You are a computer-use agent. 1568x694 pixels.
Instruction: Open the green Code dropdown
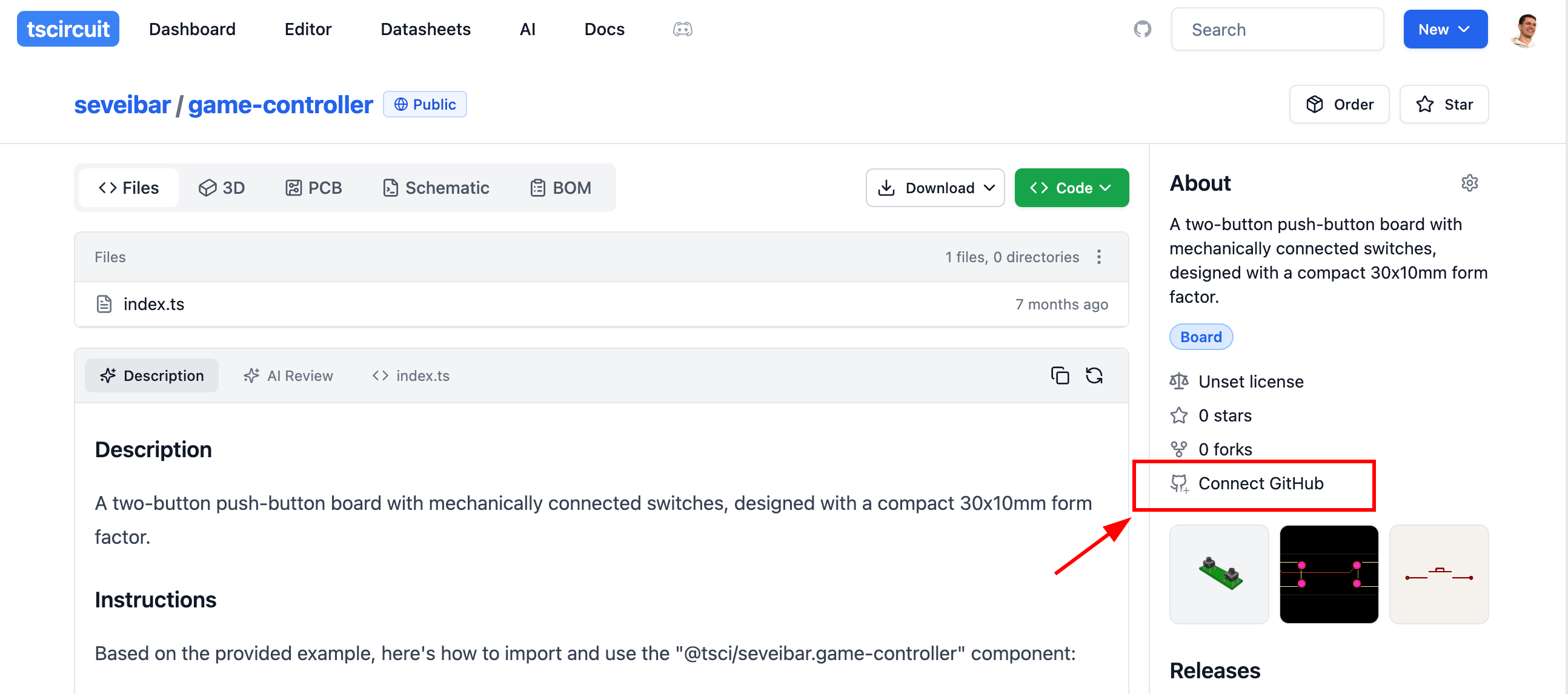(x=1071, y=187)
